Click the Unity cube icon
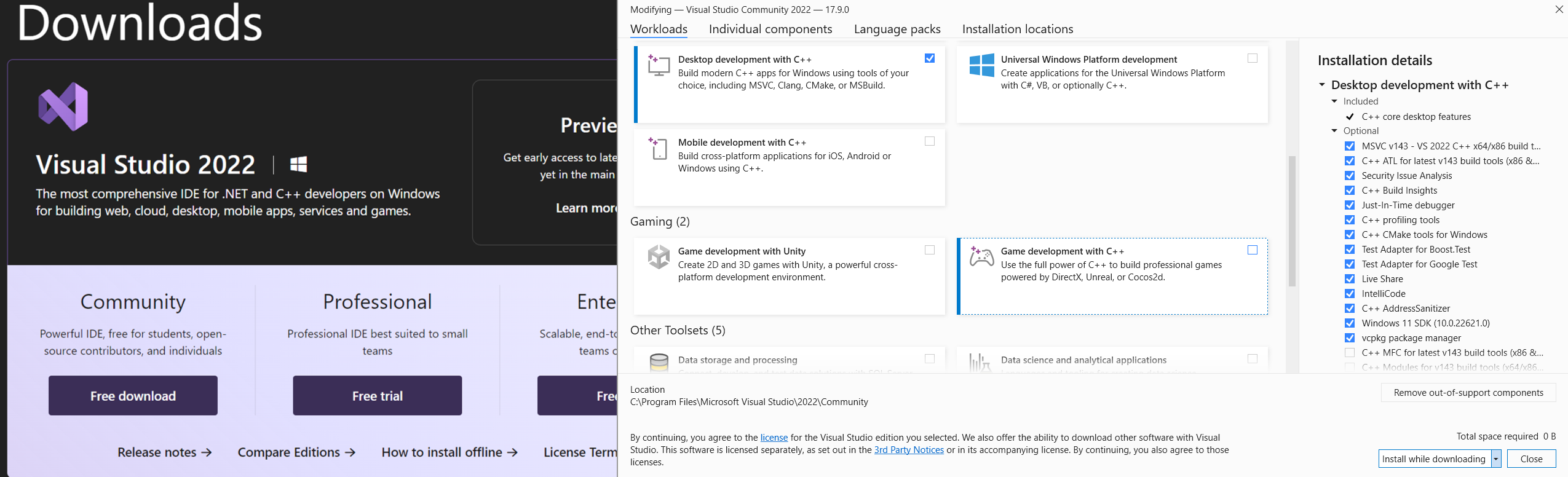 [659, 256]
